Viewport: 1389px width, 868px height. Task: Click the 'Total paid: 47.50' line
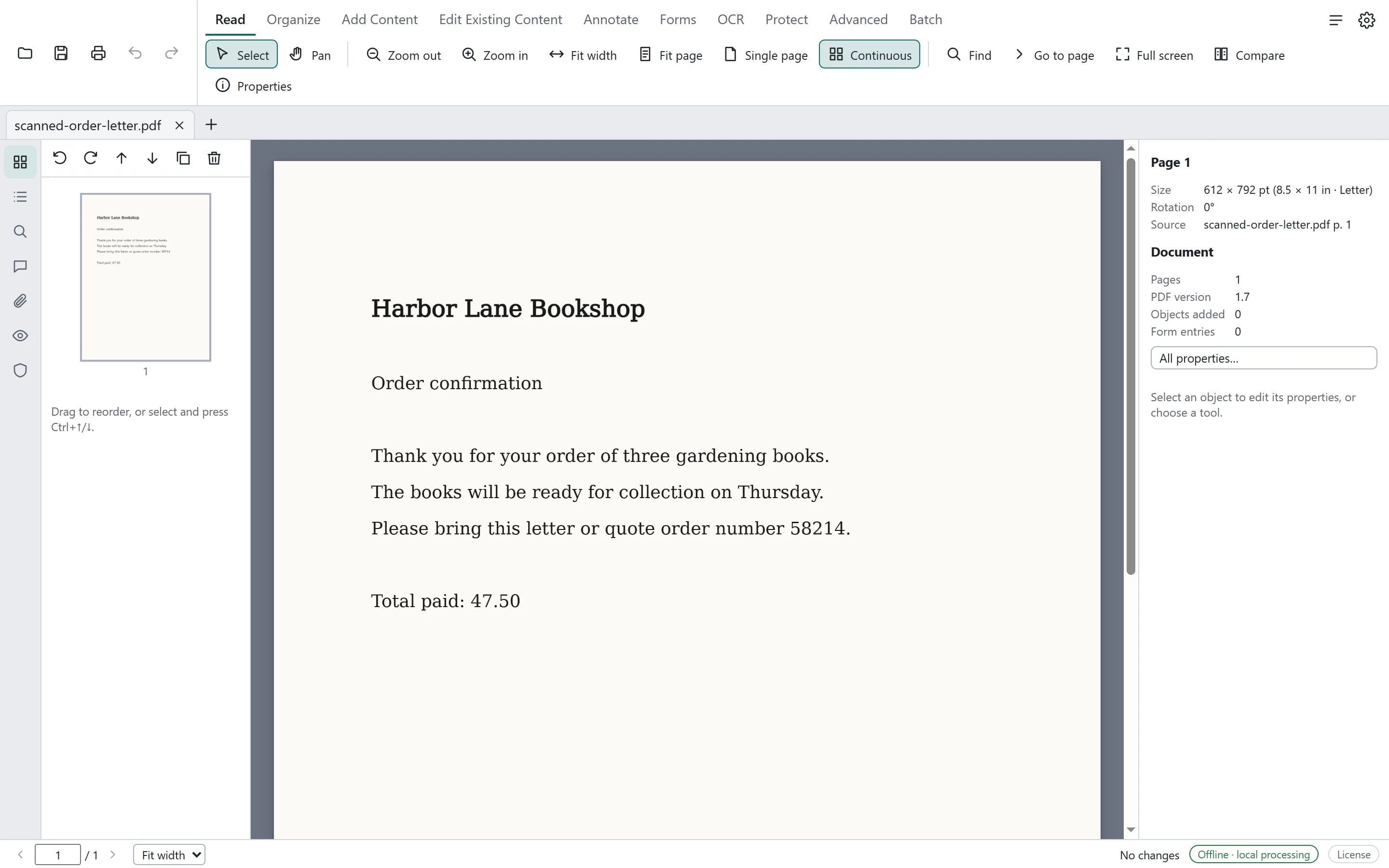(x=446, y=601)
